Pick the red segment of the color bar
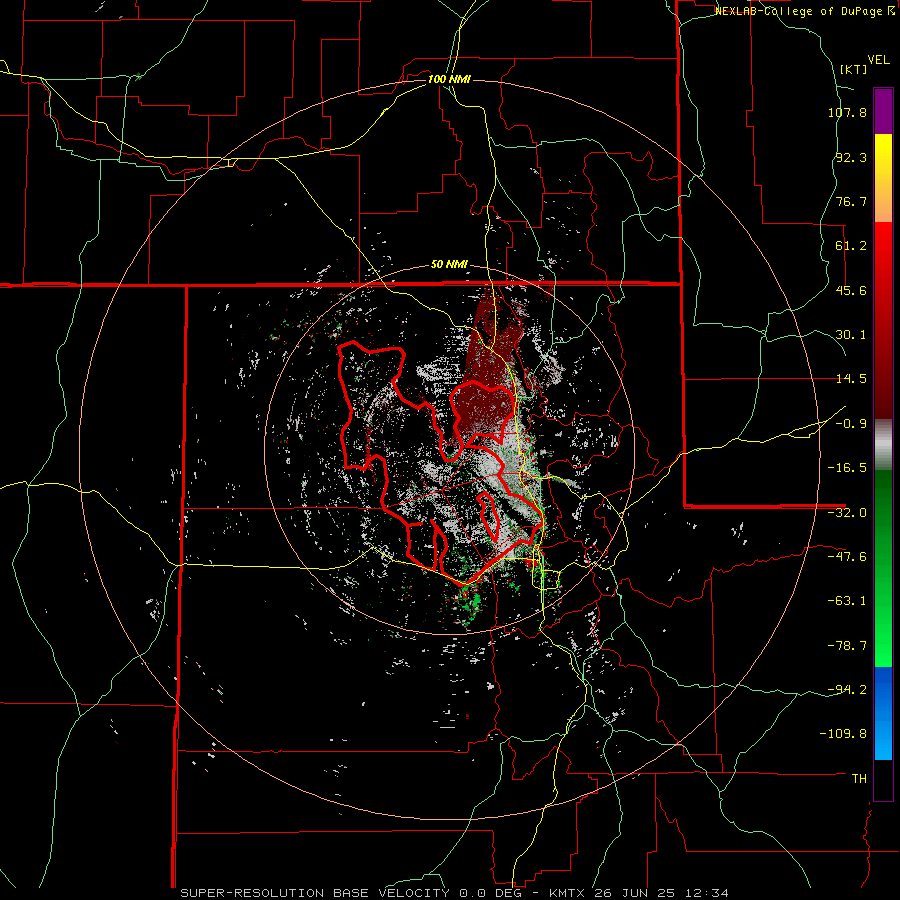The width and height of the screenshot is (900, 900). (x=883, y=320)
